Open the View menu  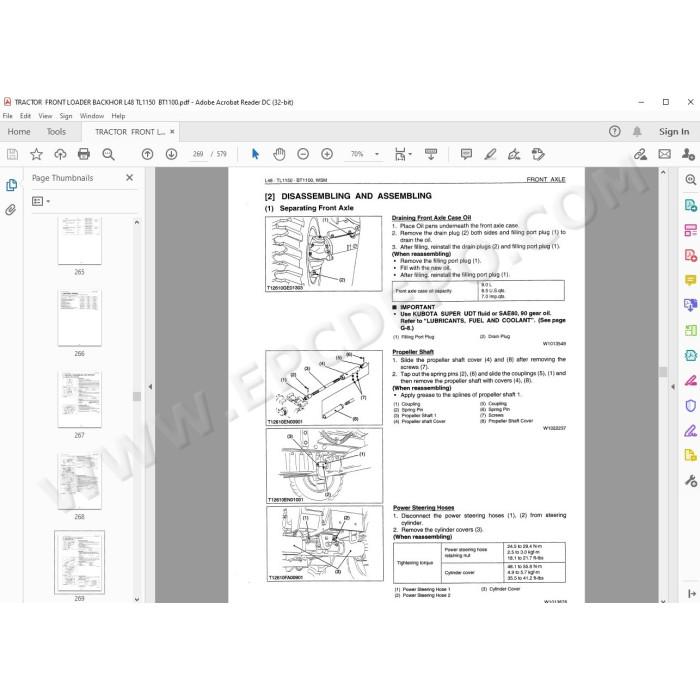point(45,116)
